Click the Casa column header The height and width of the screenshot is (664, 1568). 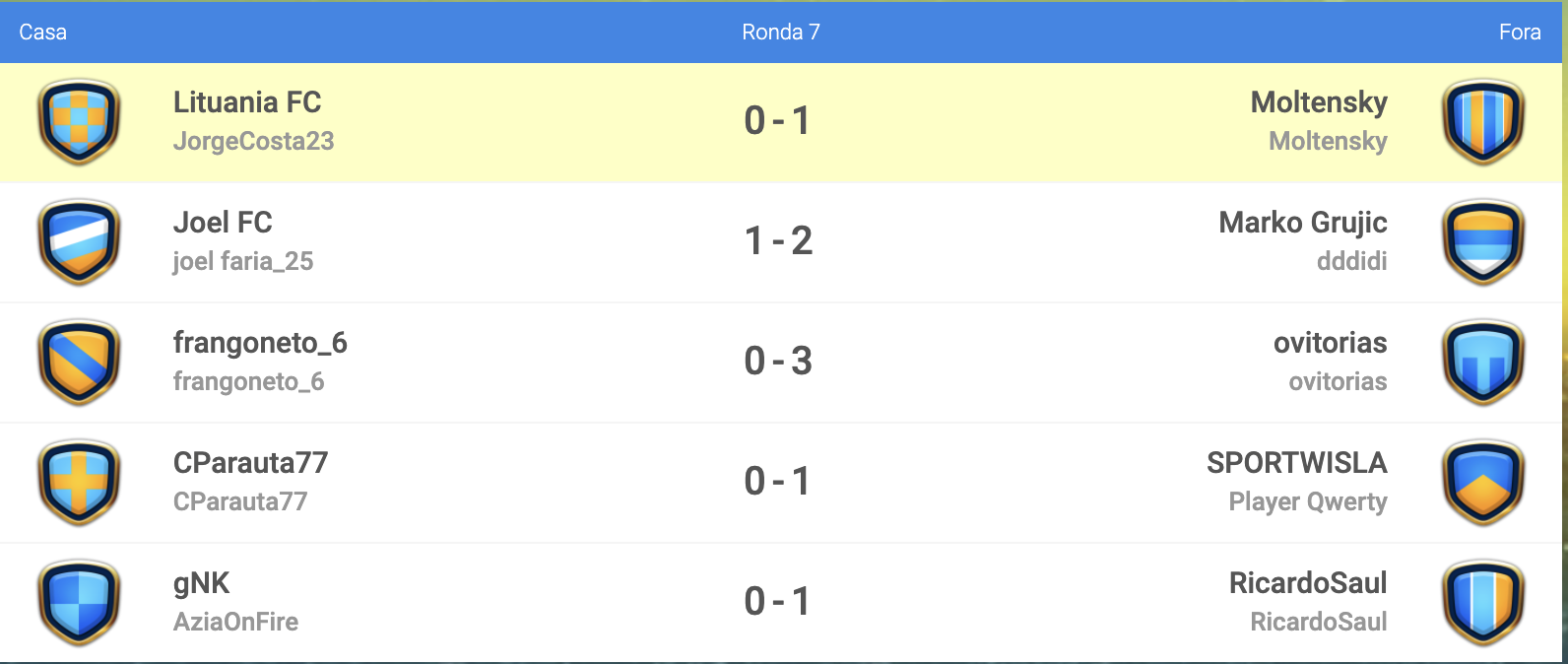43,33
